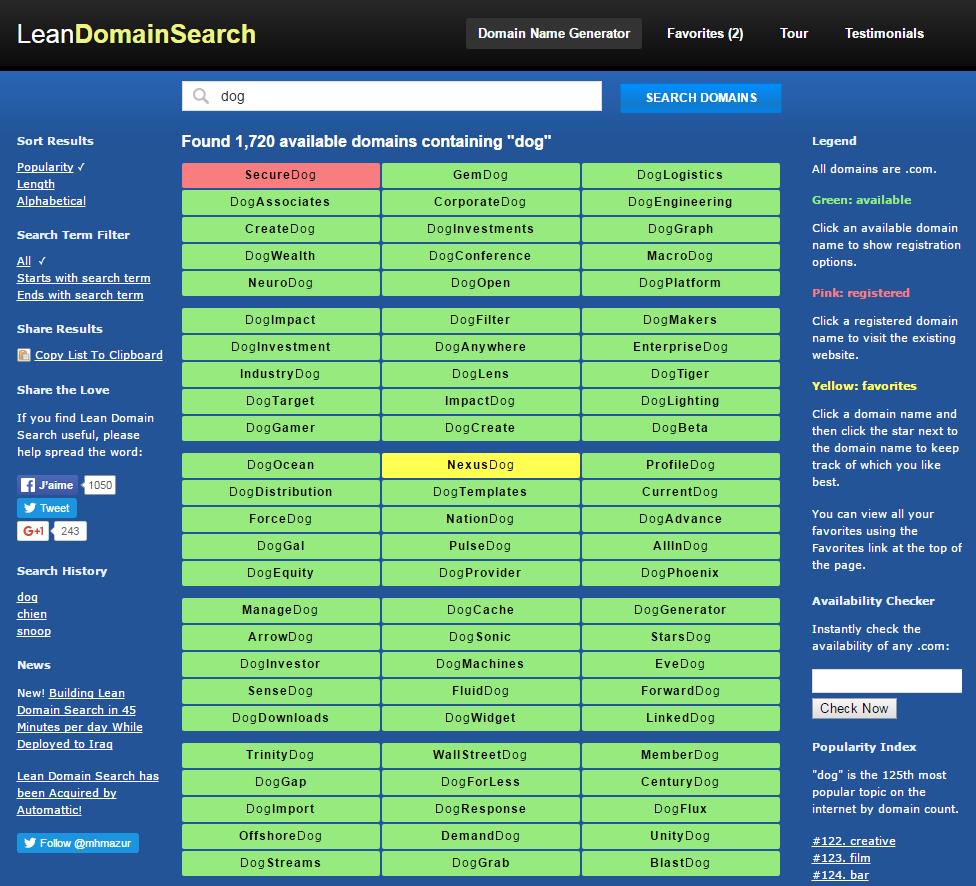Click the Check Now button
Viewport: 976px width, 886px height.
click(854, 709)
